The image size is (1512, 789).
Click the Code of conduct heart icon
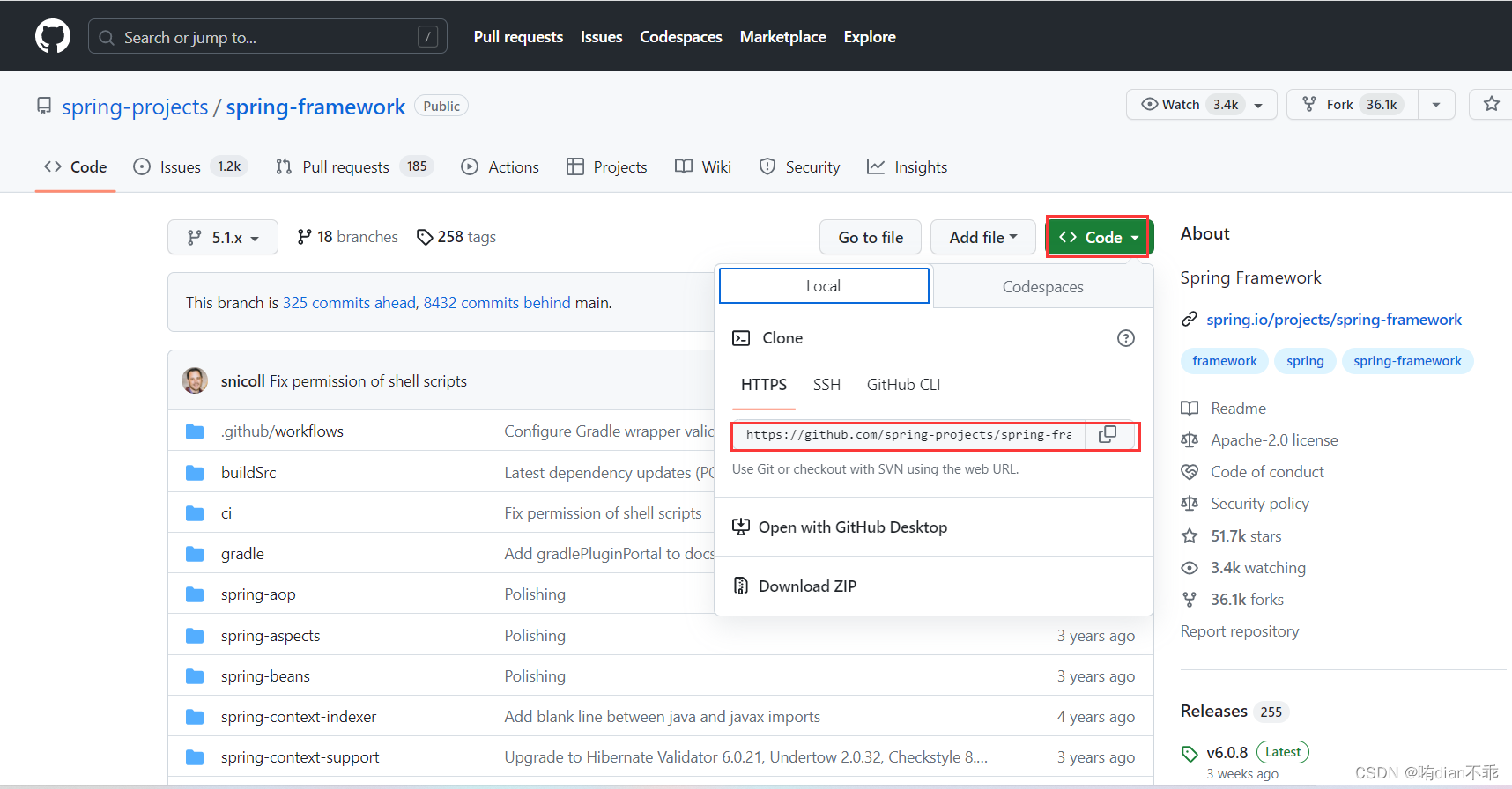pos(1190,472)
